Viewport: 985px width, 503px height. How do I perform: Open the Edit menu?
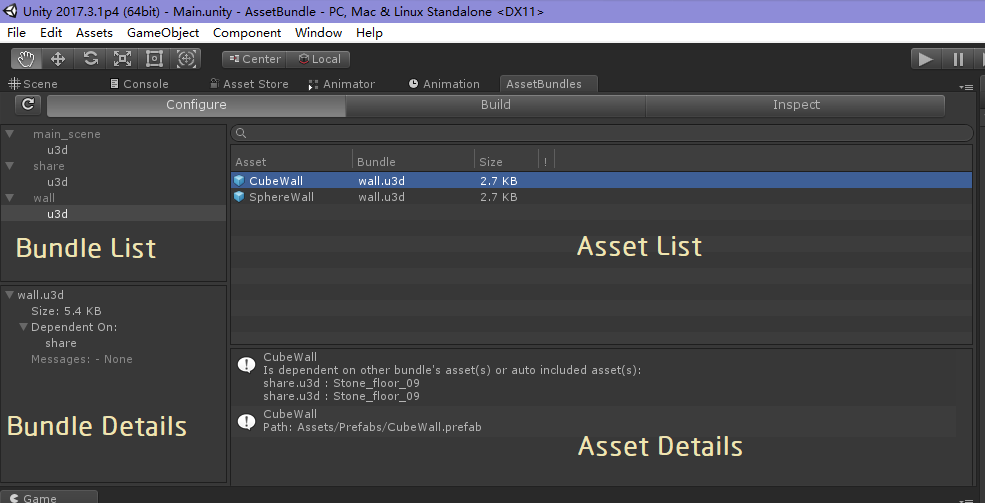point(51,33)
